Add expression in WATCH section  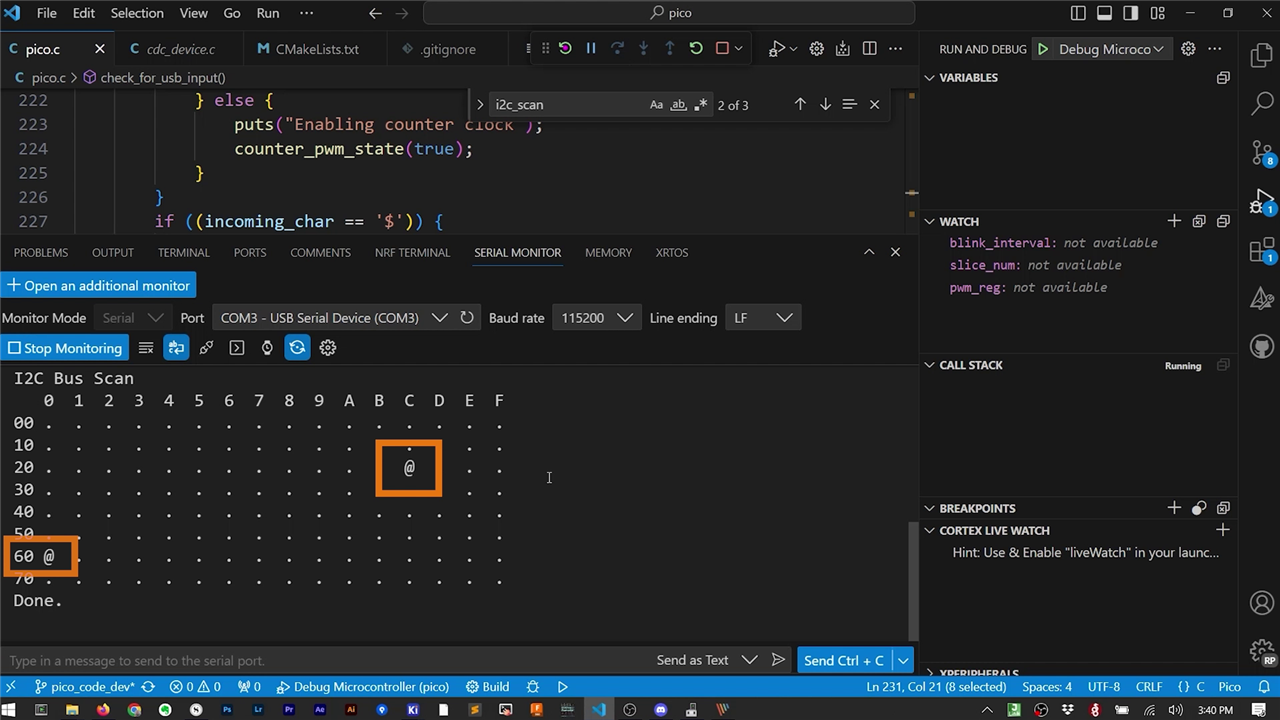tap(1174, 221)
